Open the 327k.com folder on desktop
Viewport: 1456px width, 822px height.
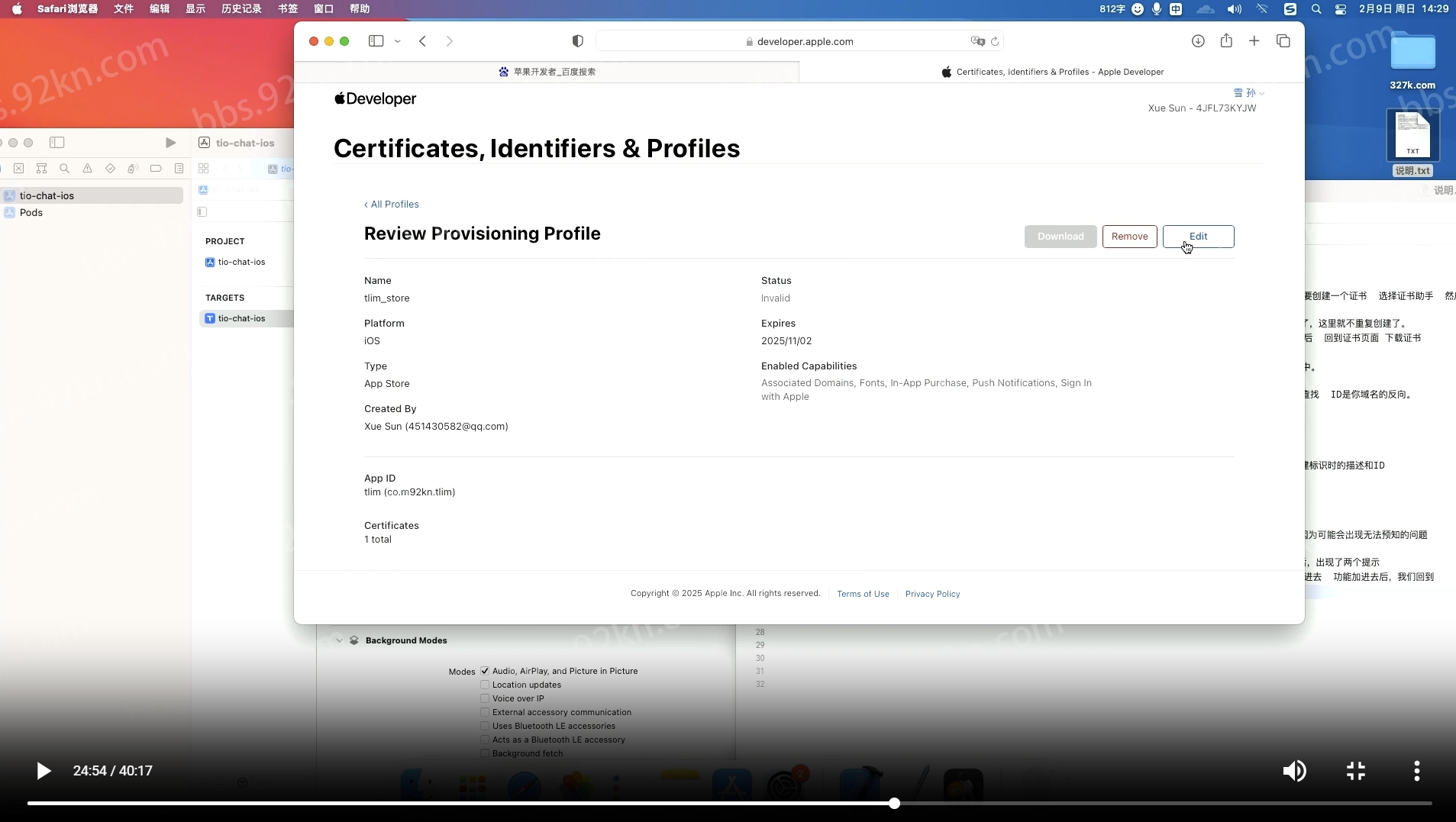(x=1412, y=61)
